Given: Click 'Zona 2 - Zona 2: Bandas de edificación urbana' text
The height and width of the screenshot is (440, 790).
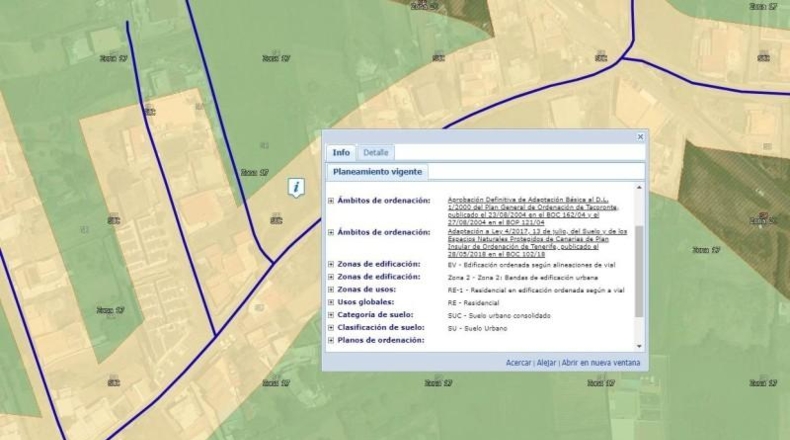Looking at the screenshot, I should click(x=522, y=278).
